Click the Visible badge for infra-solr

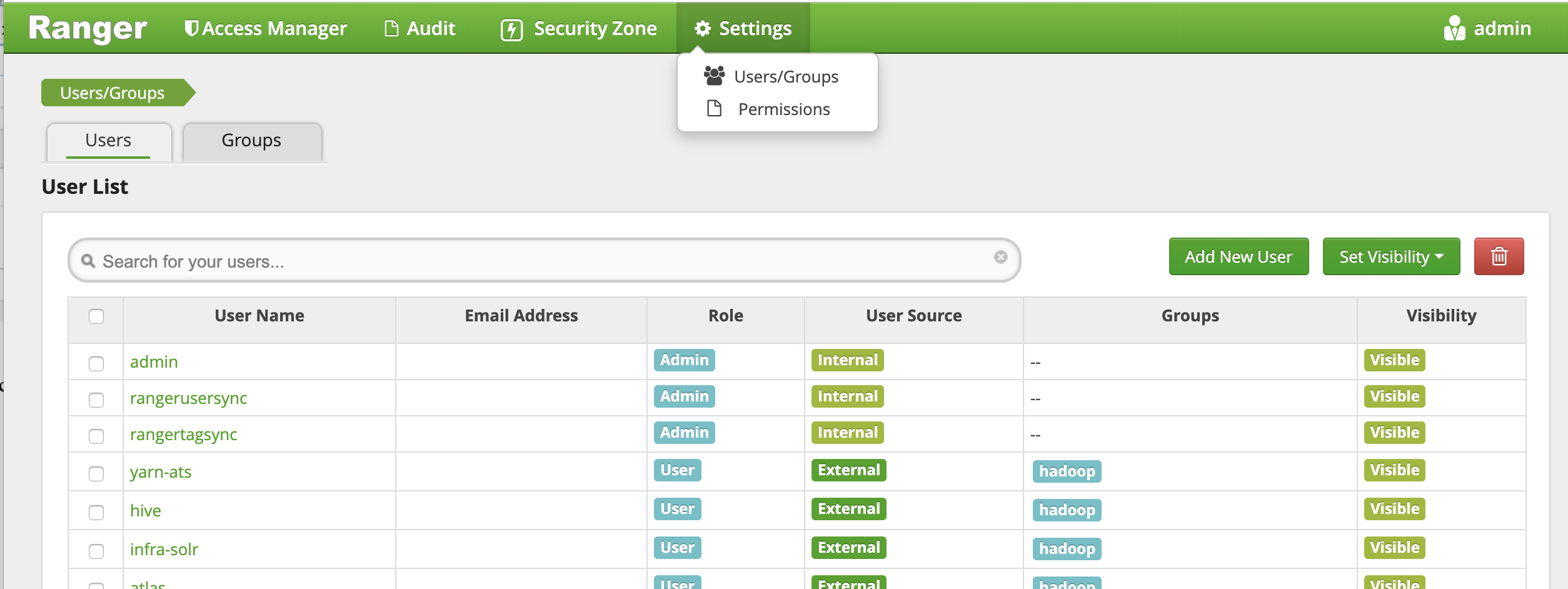coord(1395,548)
